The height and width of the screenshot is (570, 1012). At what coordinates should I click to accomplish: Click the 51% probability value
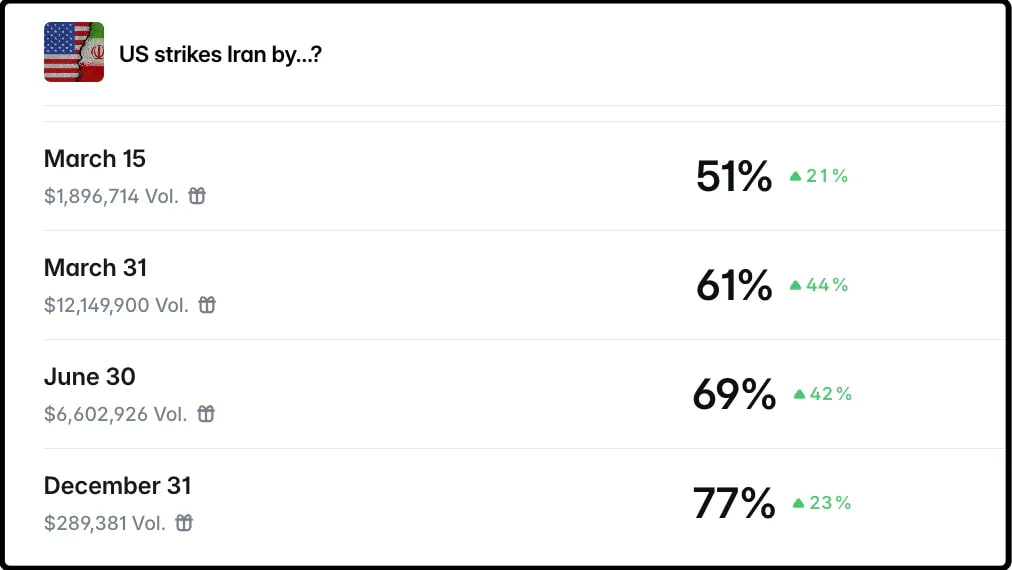pos(734,177)
